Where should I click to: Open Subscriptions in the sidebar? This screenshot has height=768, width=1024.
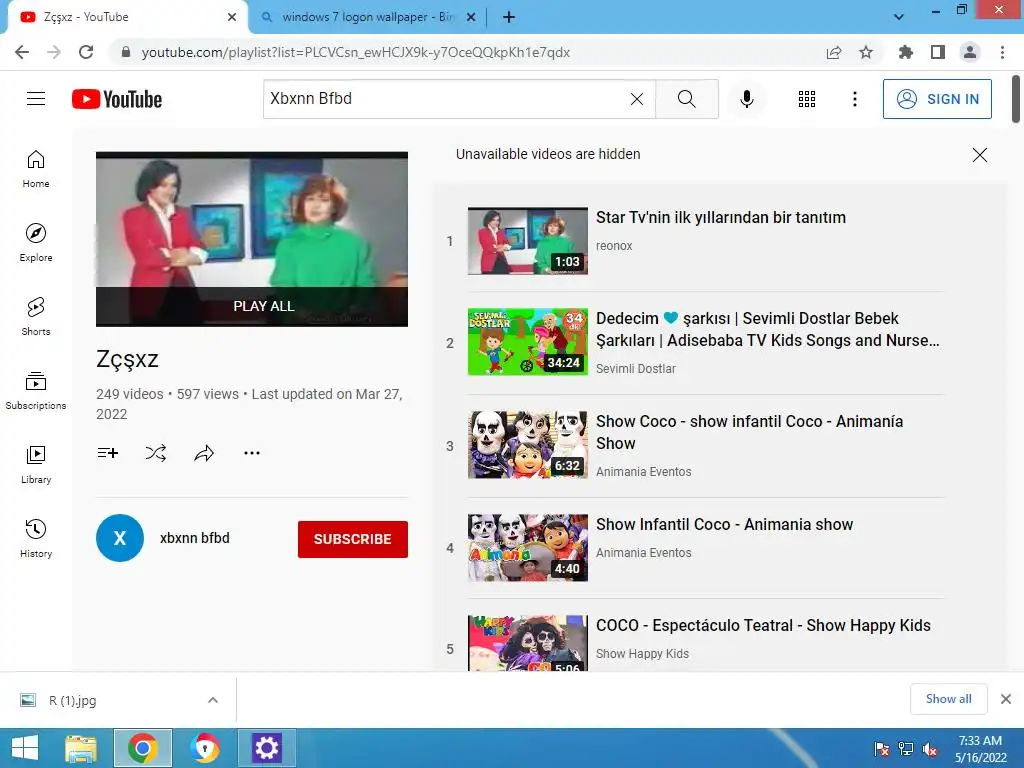[x=36, y=391]
